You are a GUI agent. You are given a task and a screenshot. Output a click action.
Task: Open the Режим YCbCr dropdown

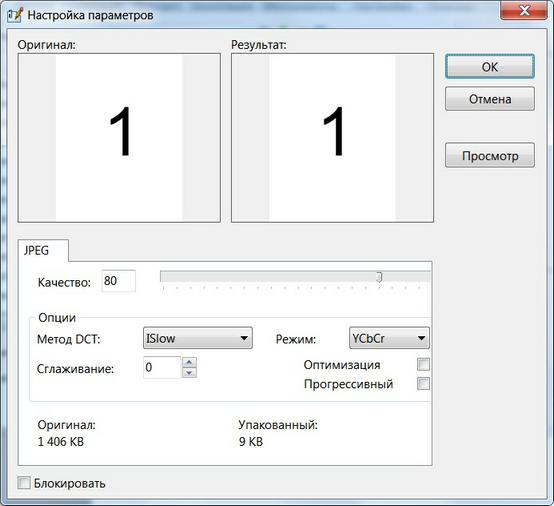389,338
